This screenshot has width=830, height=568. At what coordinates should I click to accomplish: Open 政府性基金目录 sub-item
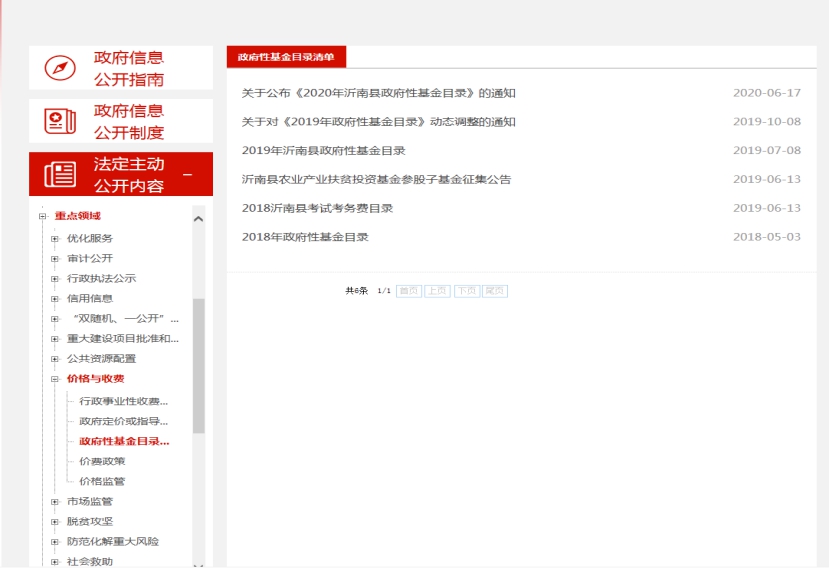tap(124, 441)
